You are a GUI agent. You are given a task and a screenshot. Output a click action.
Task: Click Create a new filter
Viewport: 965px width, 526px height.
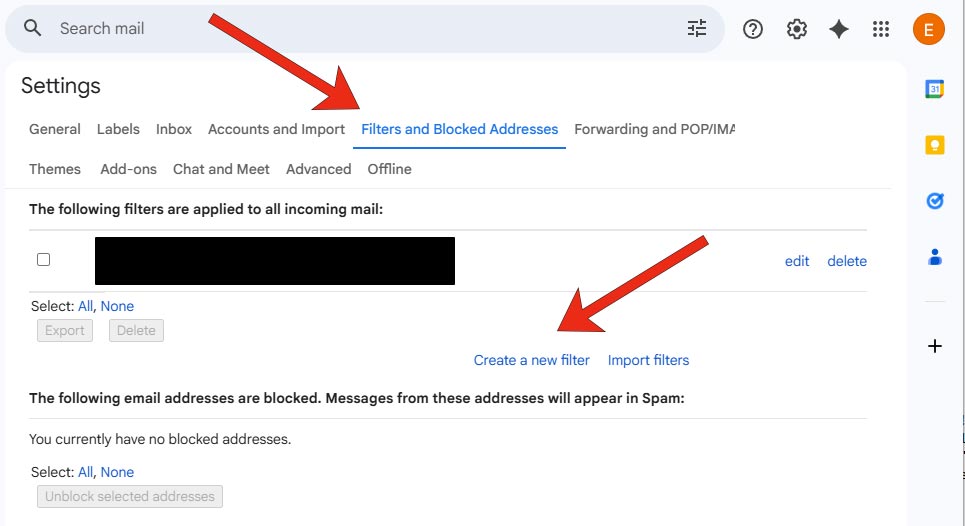pos(531,360)
